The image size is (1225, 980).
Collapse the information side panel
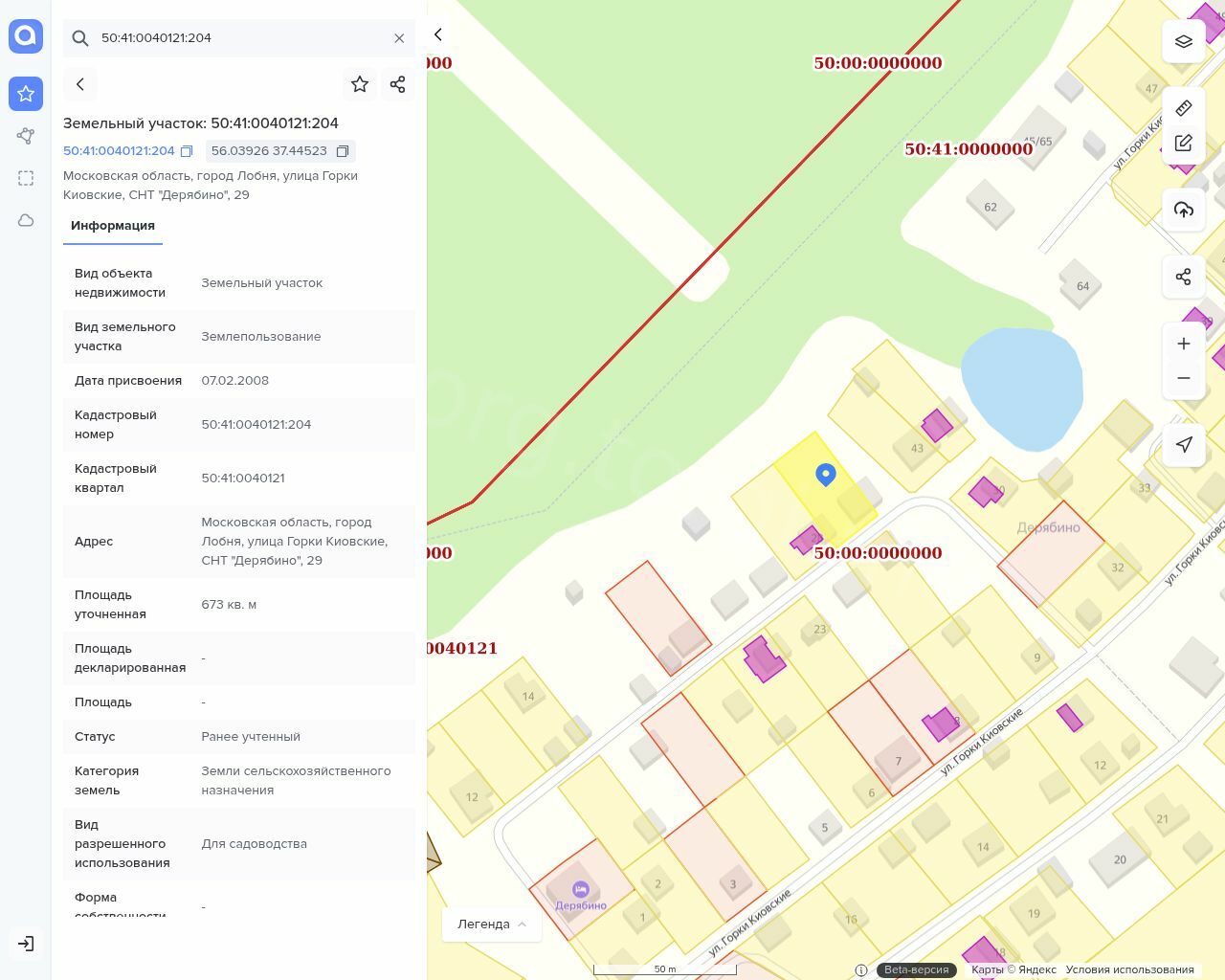pyautogui.click(x=438, y=34)
